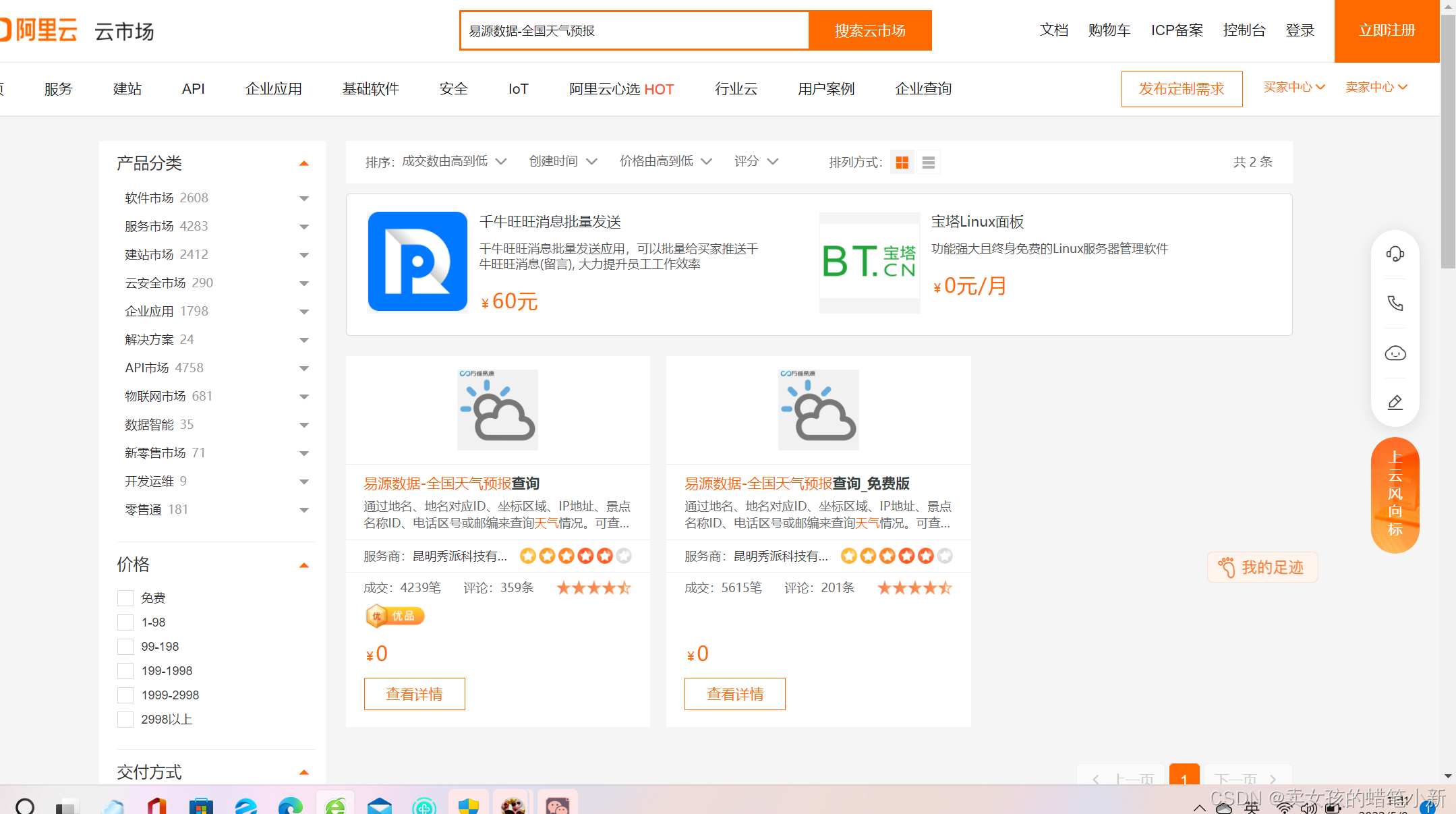Open 创建时间 sort dropdown
Viewport: 1456px width, 814px height.
click(x=563, y=161)
